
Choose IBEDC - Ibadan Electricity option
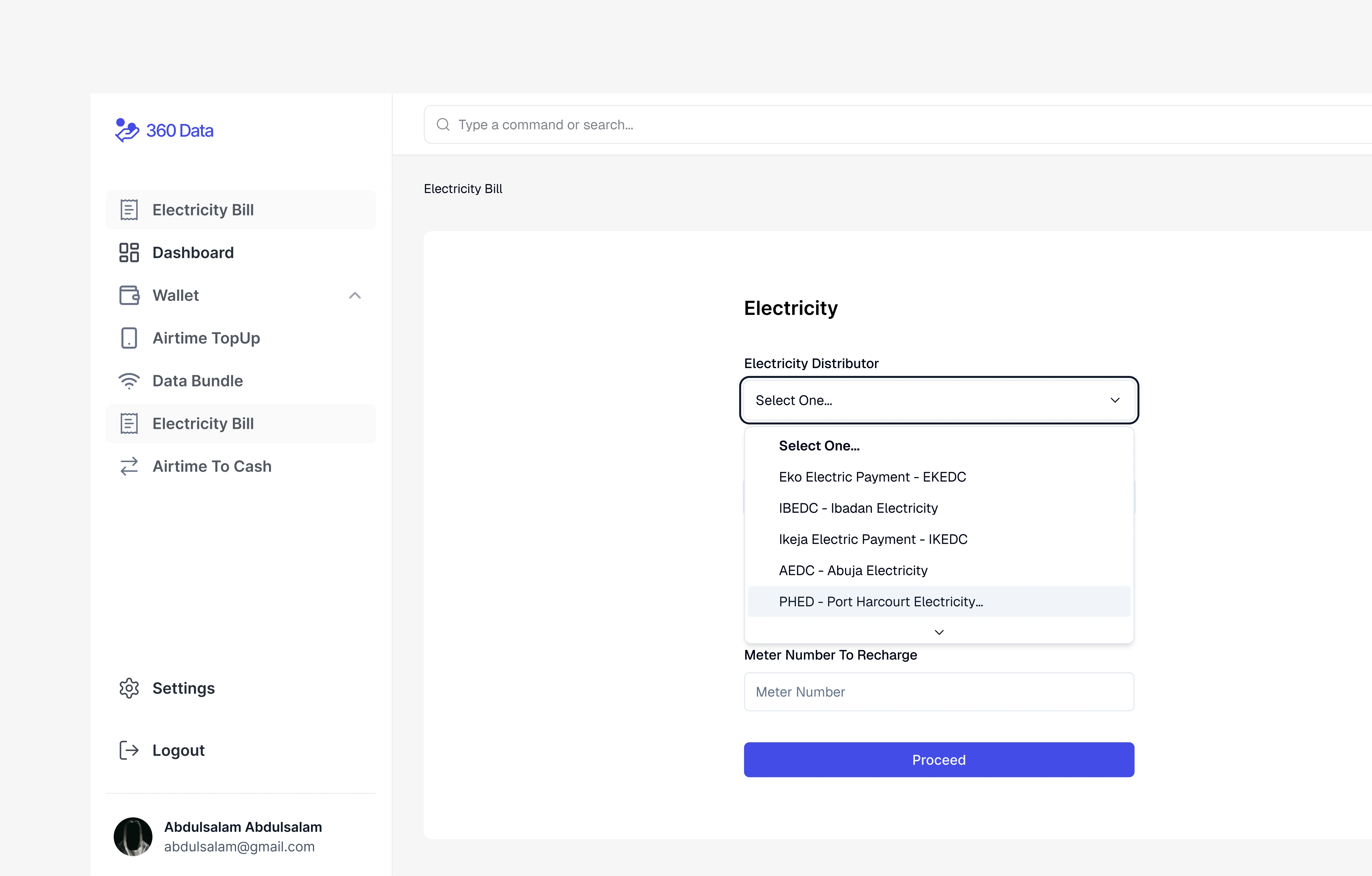tap(858, 508)
